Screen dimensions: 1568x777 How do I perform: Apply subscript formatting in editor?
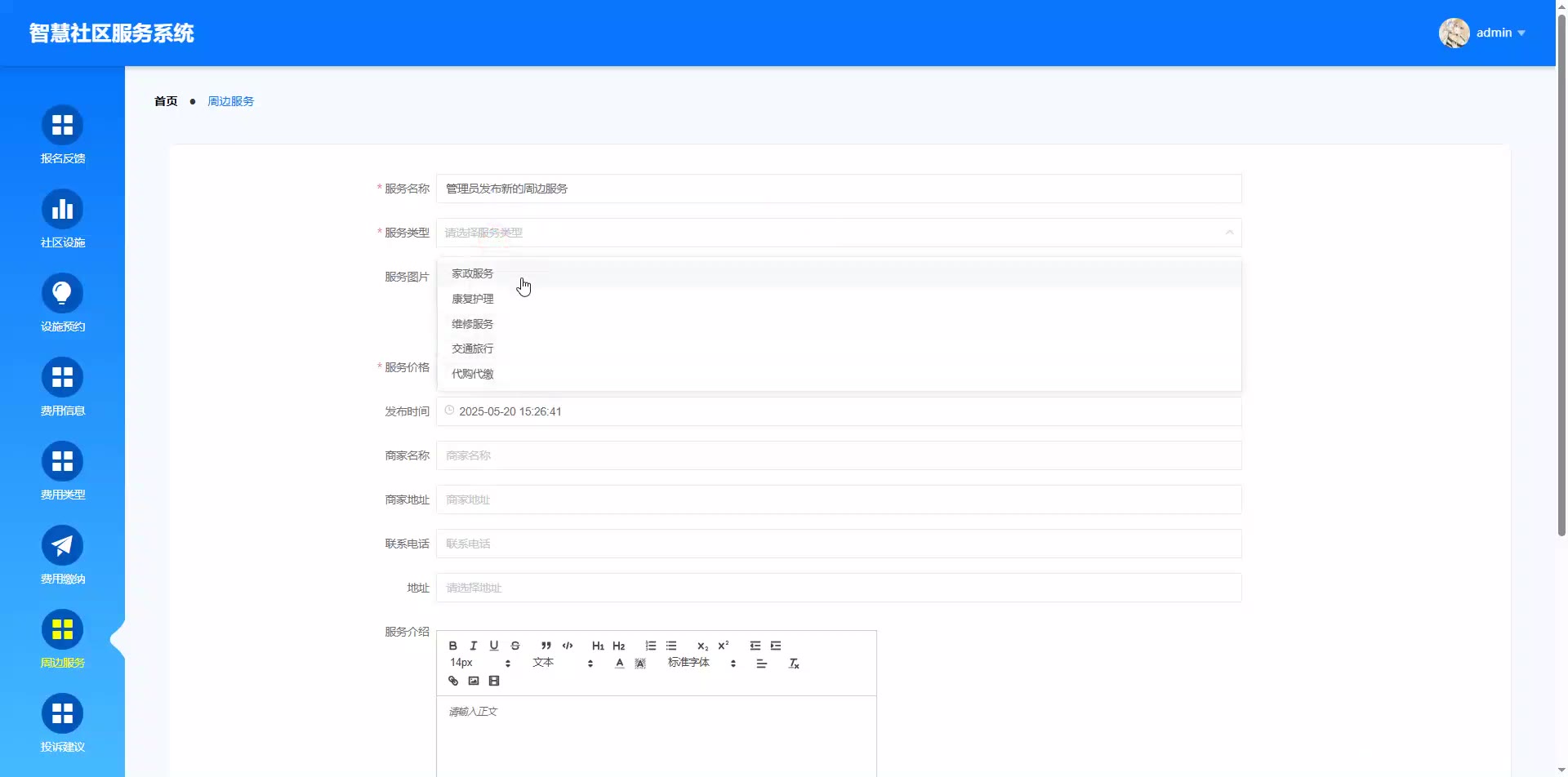pyautogui.click(x=702, y=646)
